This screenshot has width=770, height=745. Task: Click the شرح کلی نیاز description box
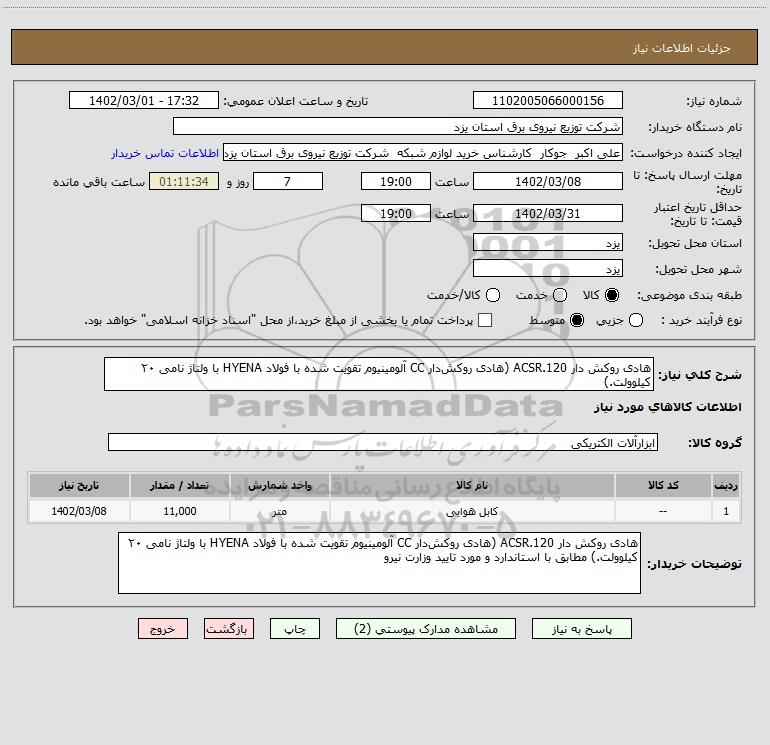[x=379, y=374]
